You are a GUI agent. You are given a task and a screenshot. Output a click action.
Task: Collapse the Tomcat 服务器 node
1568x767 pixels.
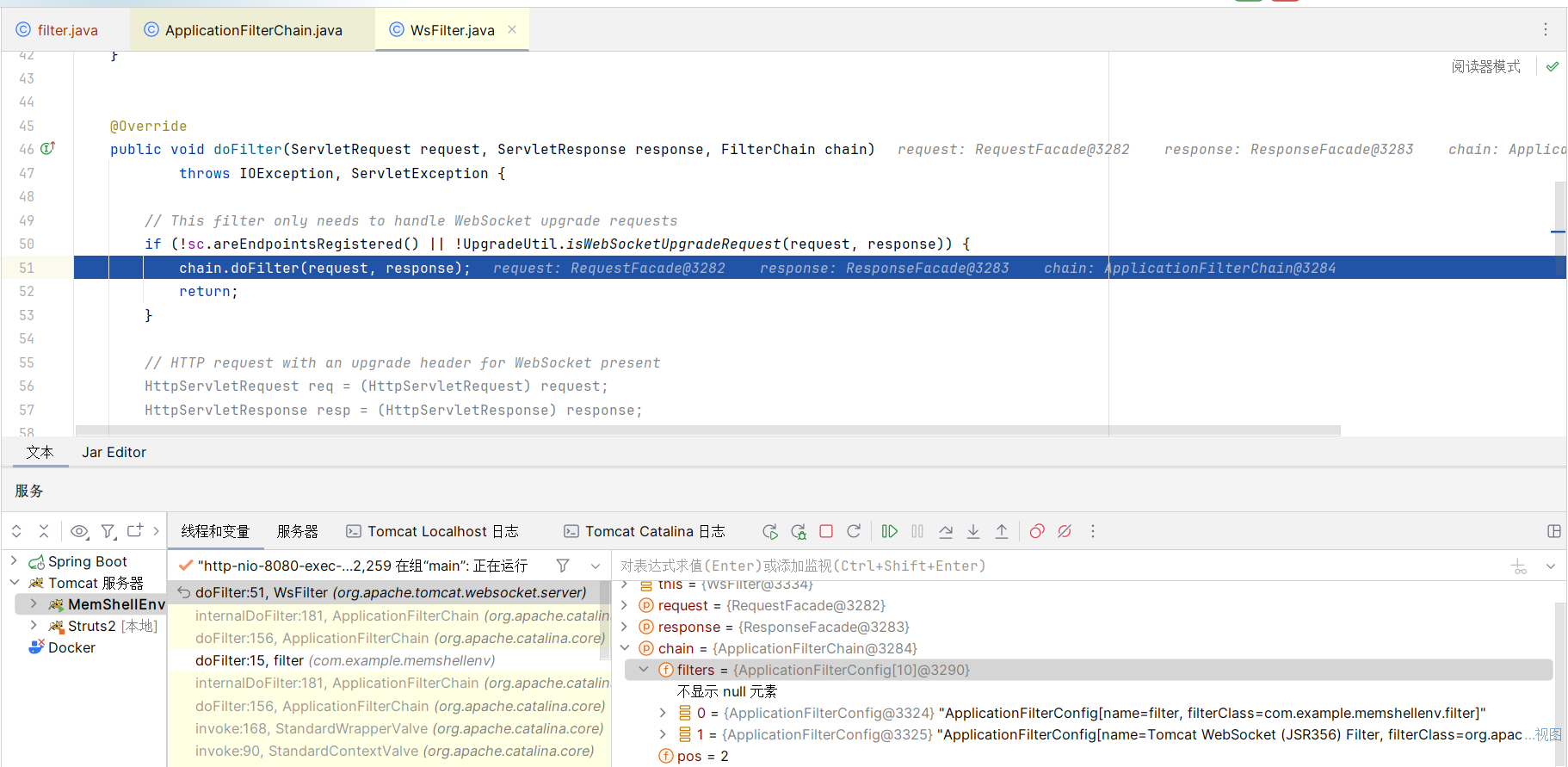[15, 582]
